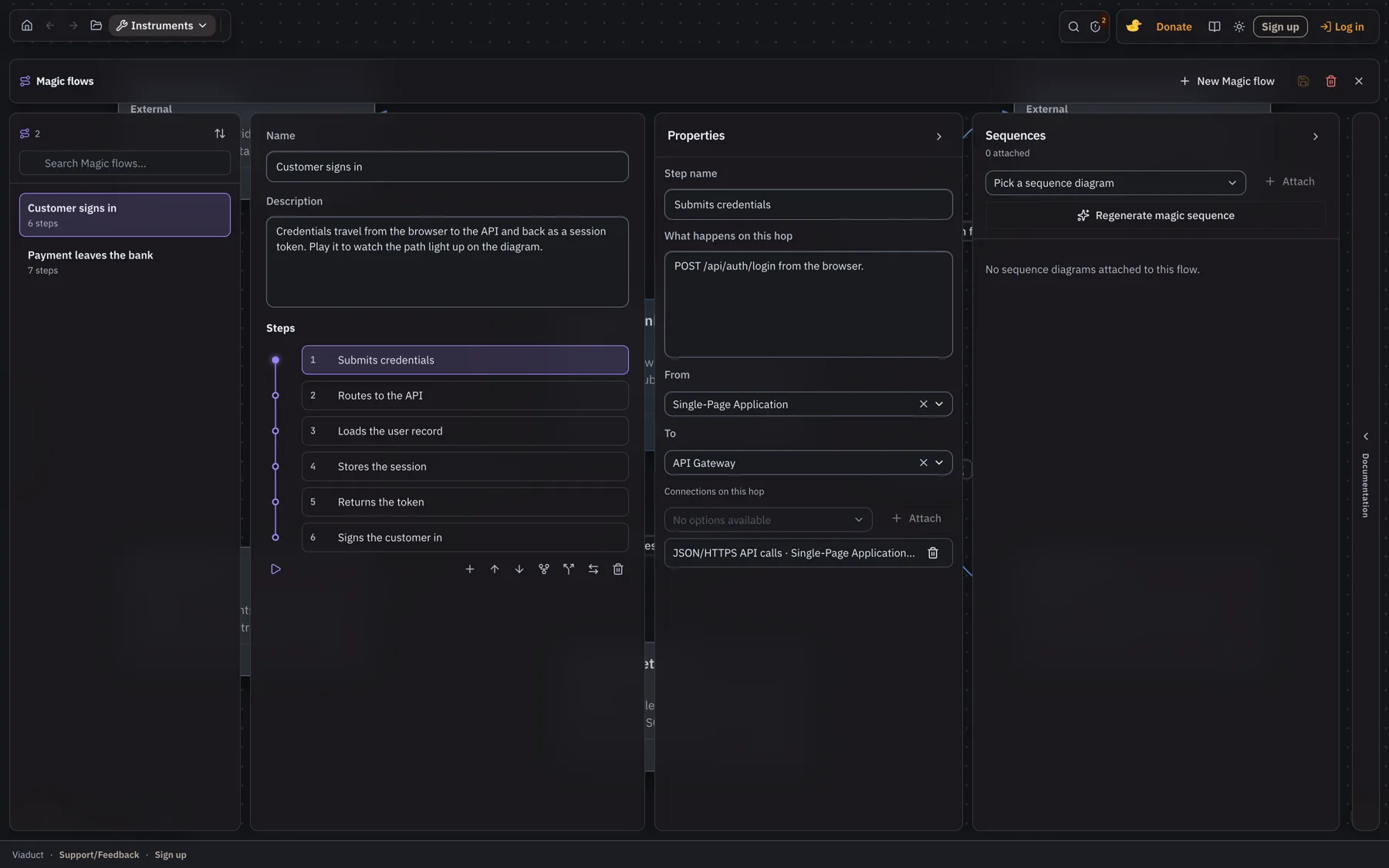Image resolution: width=1389 pixels, height=868 pixels.
Task: Click the Log in button
Action: (1342, 27)
